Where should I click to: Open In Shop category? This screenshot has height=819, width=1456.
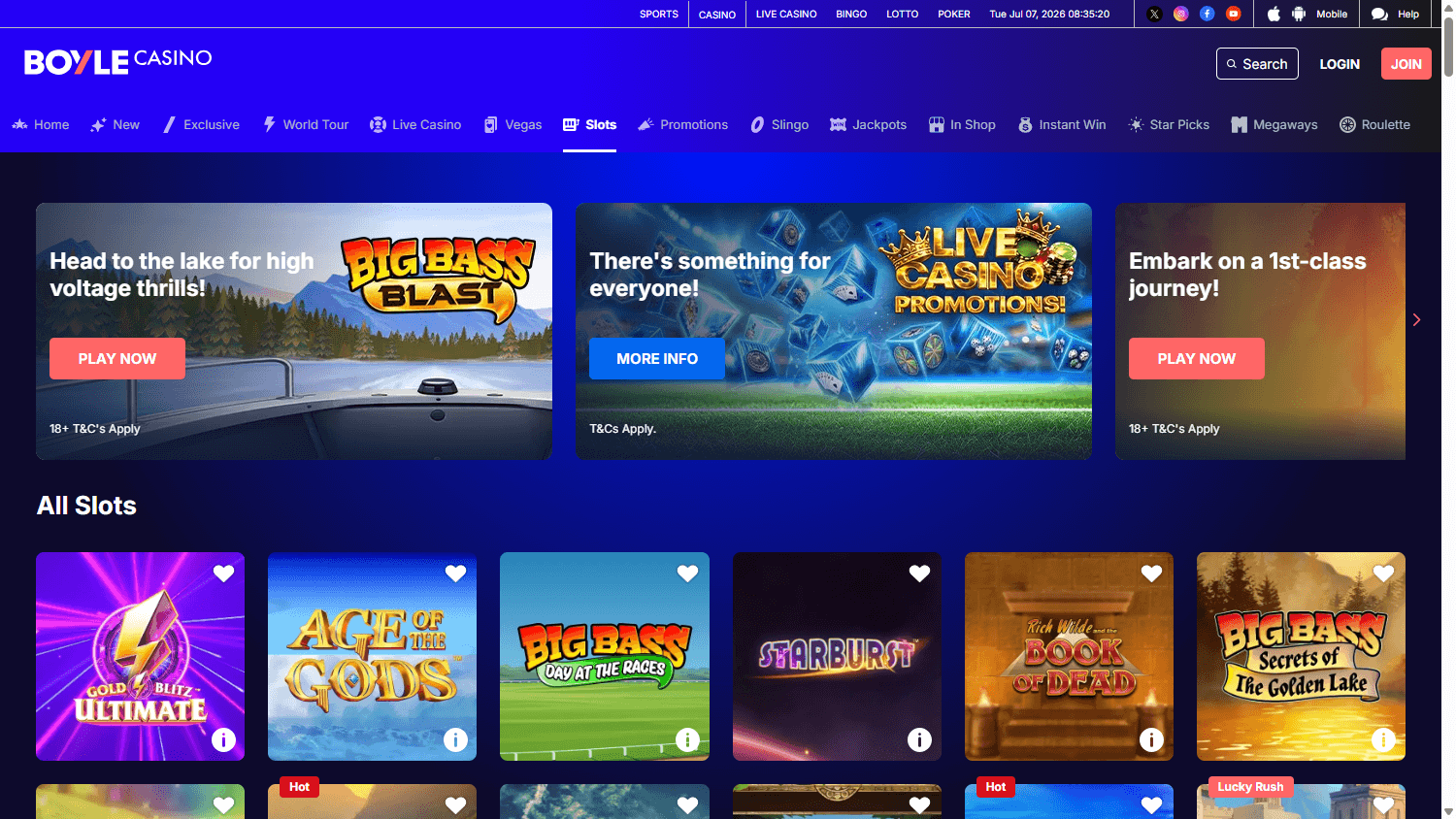coord(962,124)
